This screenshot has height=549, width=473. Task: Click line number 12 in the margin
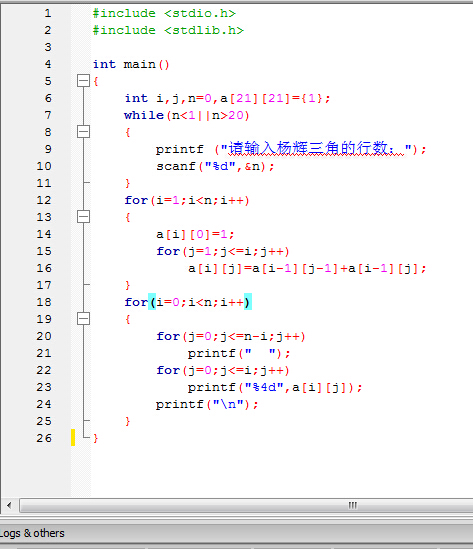pos(44,200)
